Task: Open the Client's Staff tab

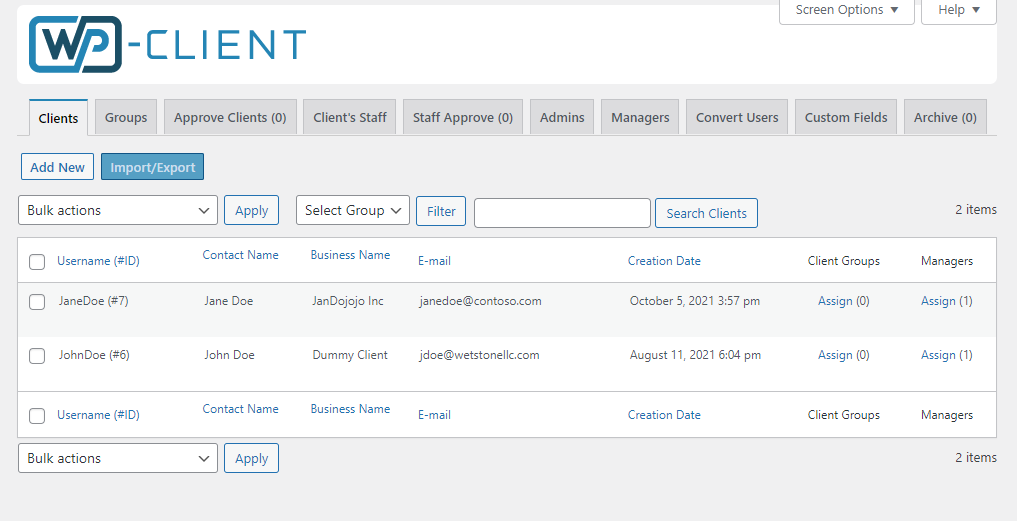Action: pyautogui.click(x=350, y=117)
